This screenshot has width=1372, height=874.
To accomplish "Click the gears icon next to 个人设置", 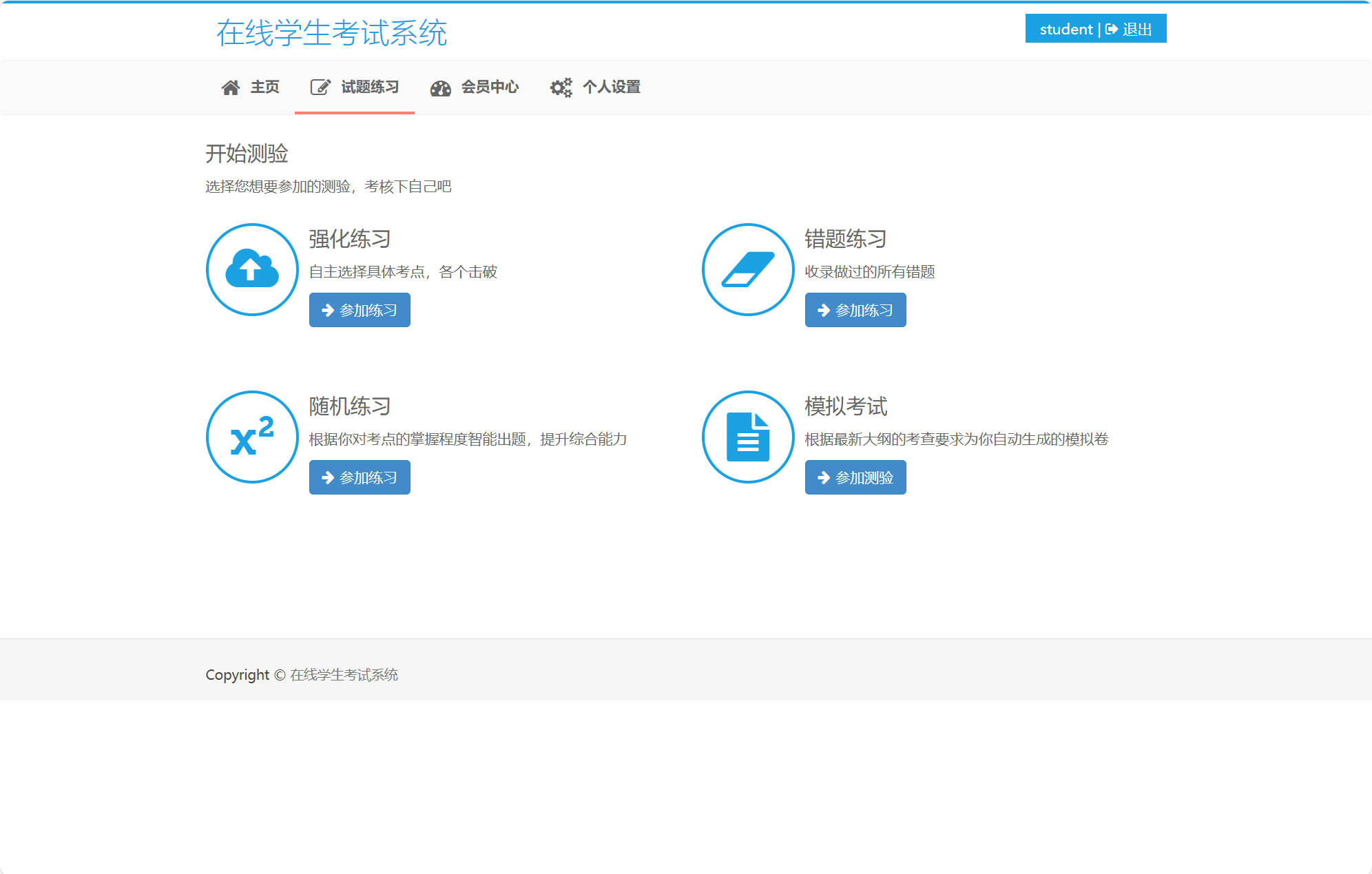I will (x=561, y=87).
